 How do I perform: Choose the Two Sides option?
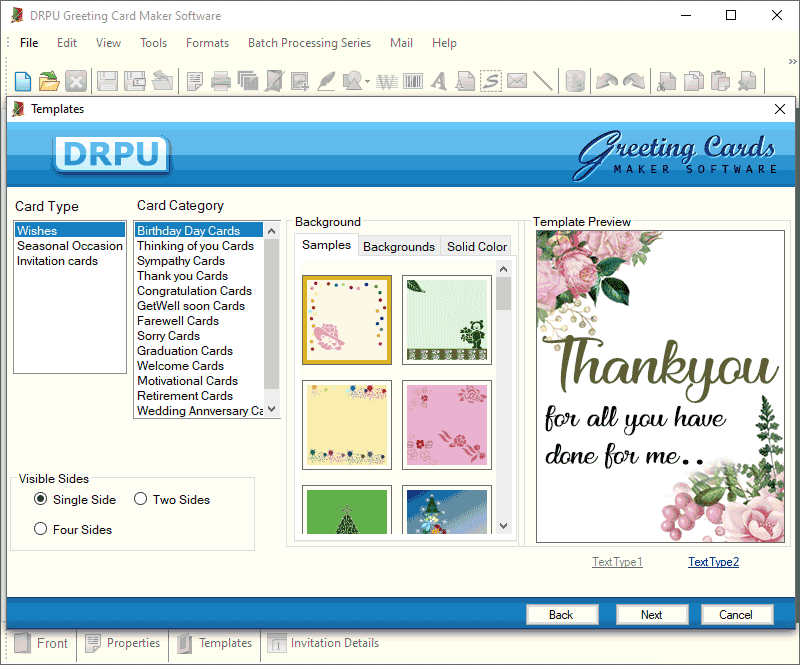click(x=140, y=499)
